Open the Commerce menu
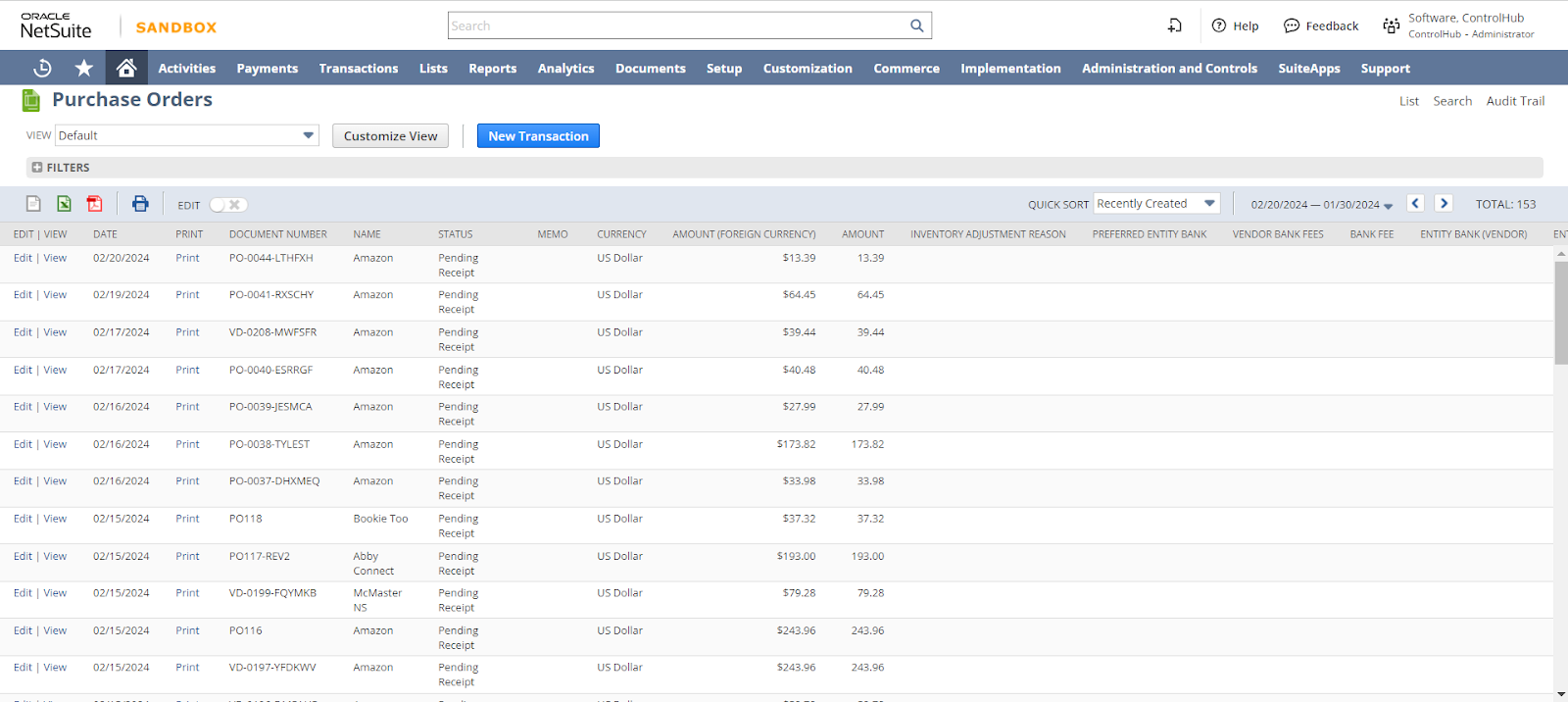1568x702 pixels. click(906, 68)
